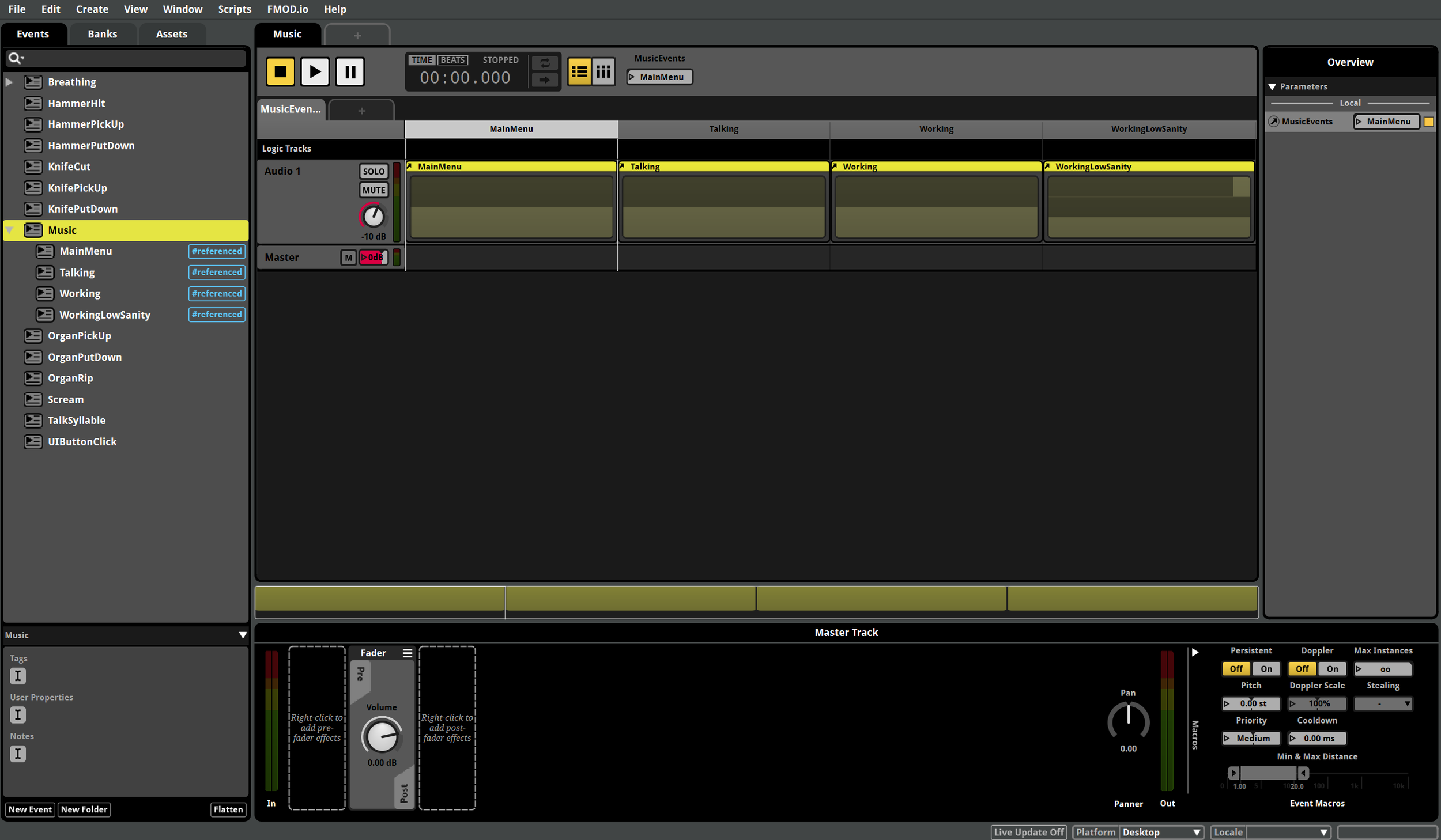This screenshot has height=840, width=1441.
Task: Adjust the Fader Volume knob
Action: 381,736
